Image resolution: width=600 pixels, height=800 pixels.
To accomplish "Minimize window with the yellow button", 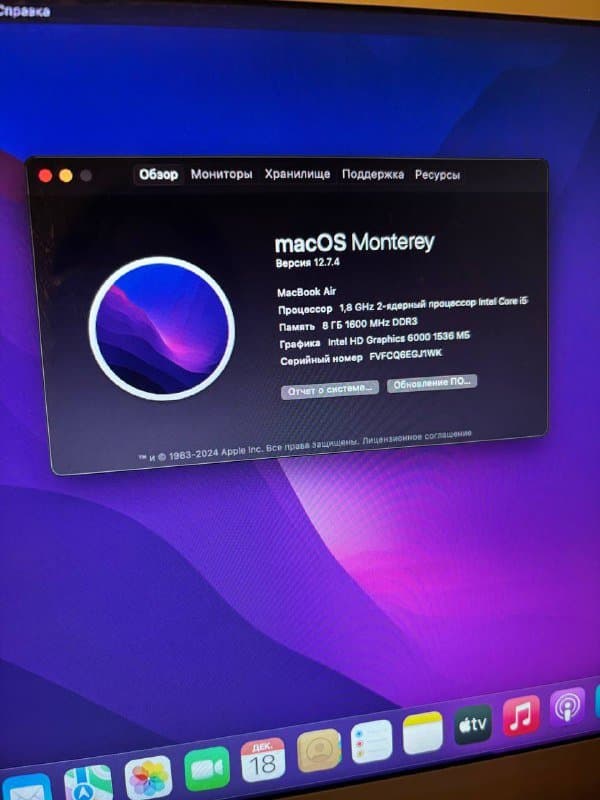I will tap(65, 176).
